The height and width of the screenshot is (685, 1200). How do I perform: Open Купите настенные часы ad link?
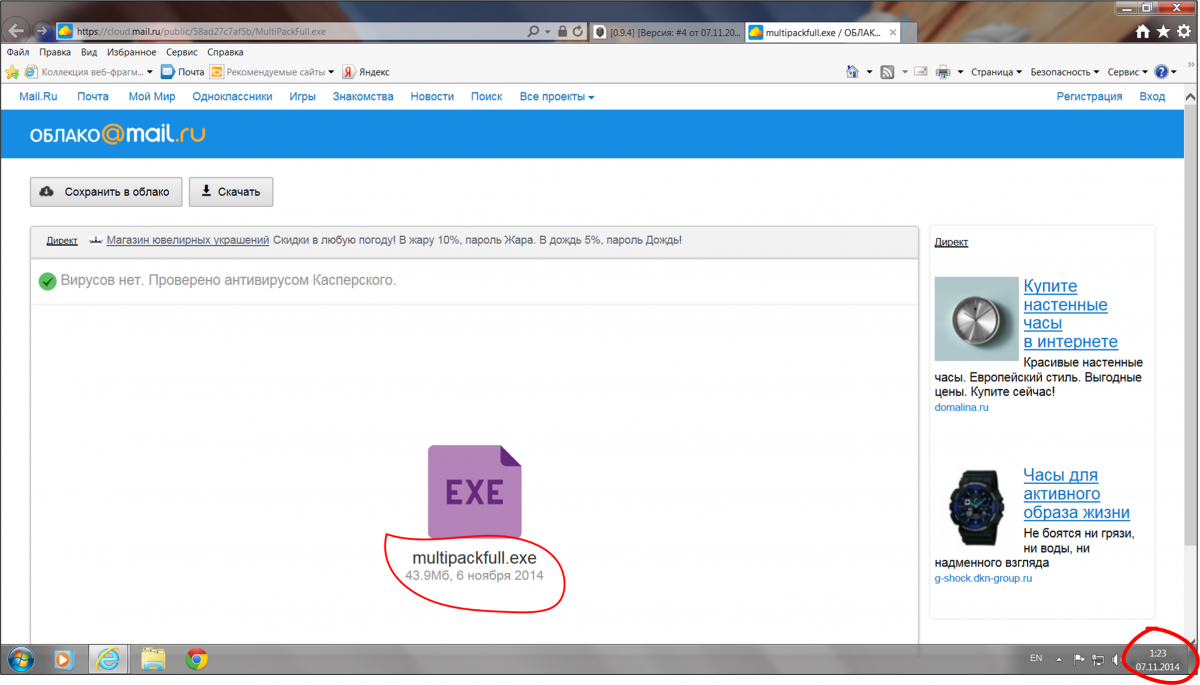[x=1070, y=314]
